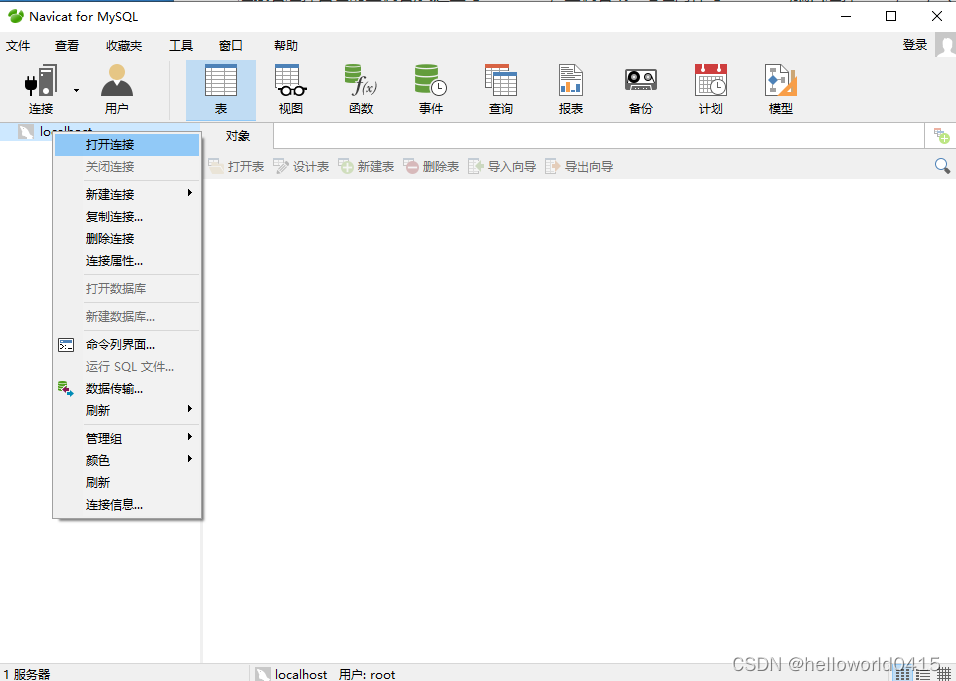The image size is (956, 681).
Task: Open the 模型 model toolbar icon
Action: pos(781,90)
